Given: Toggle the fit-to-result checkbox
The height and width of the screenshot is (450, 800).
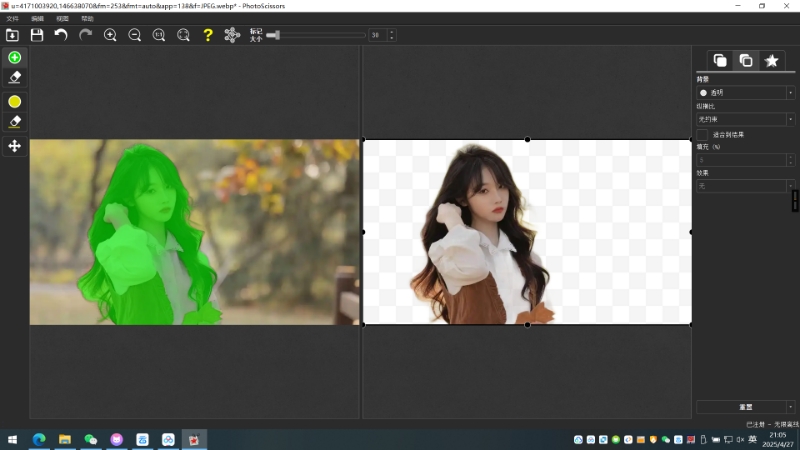Looking at the screenshot, I should (x=702, y=135).
